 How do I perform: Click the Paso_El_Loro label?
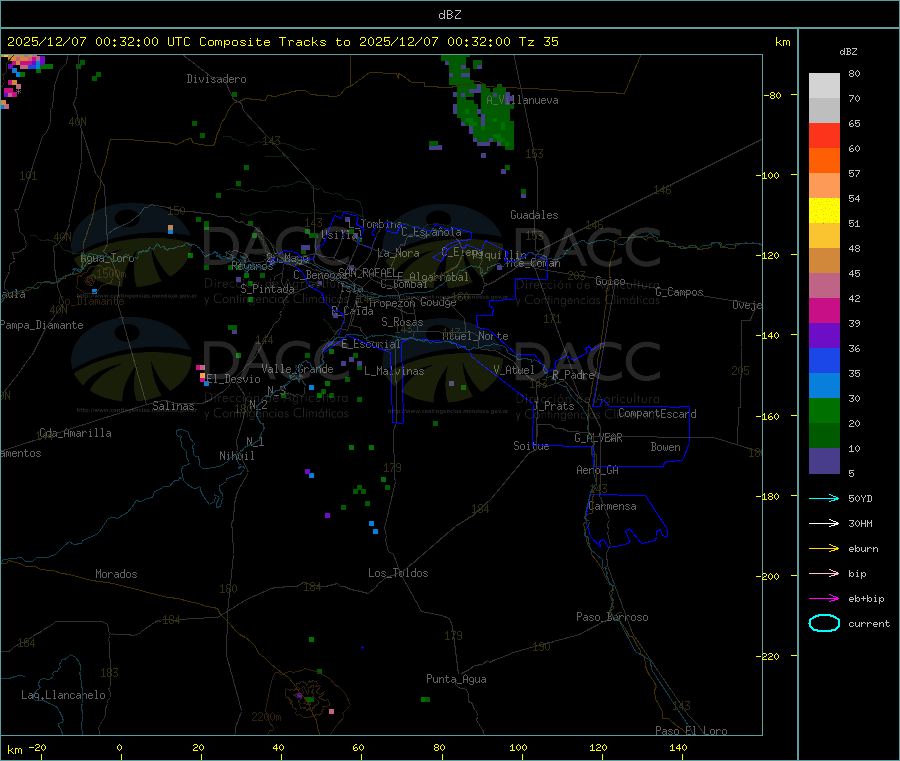(691, 731)
